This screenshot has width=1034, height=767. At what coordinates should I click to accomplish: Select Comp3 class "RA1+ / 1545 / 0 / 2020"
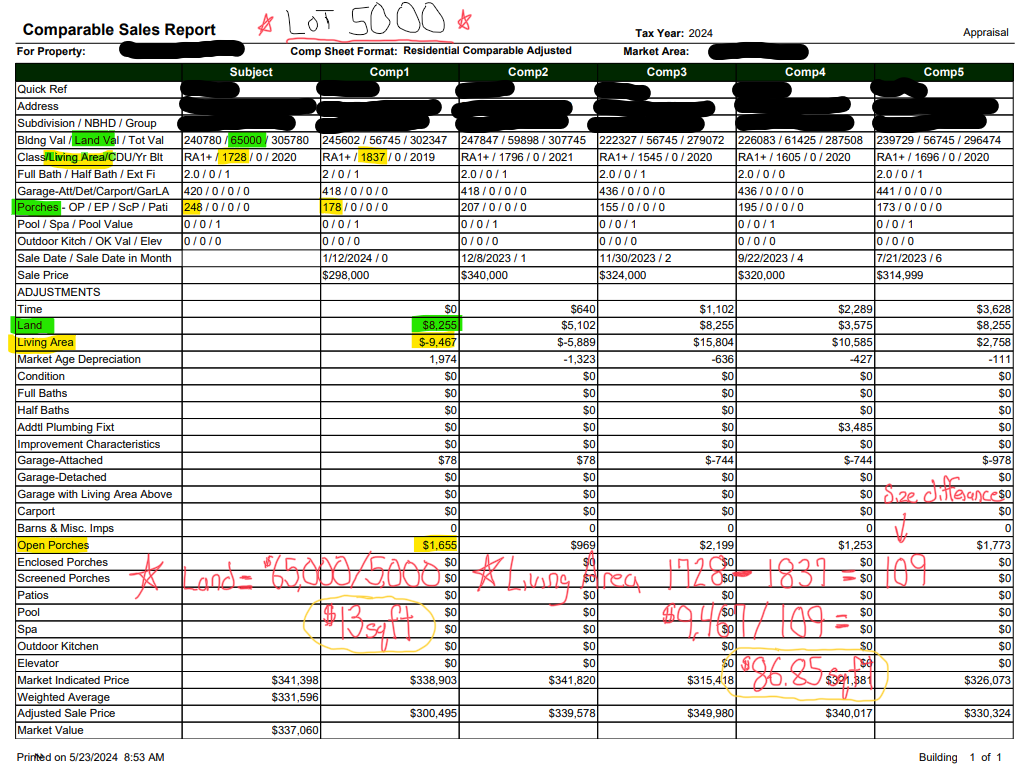(656, 158)
